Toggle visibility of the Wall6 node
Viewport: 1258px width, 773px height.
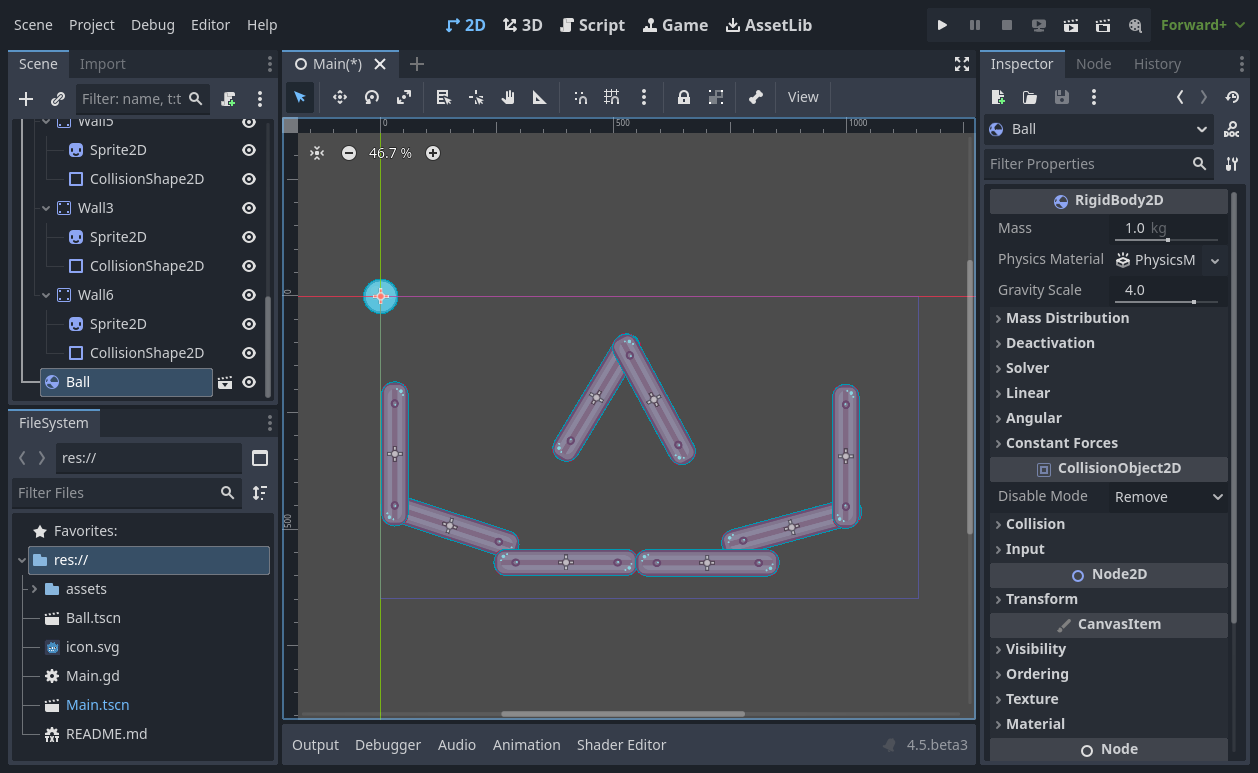coord(249,295)
